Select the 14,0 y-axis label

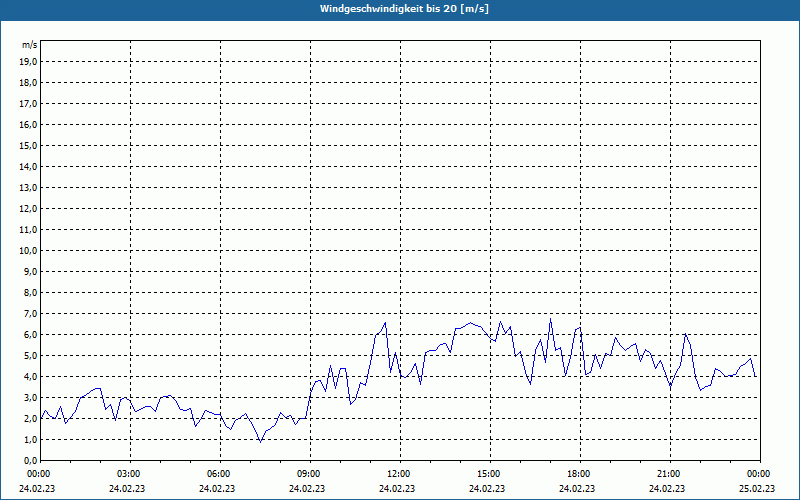coord(28,167)
